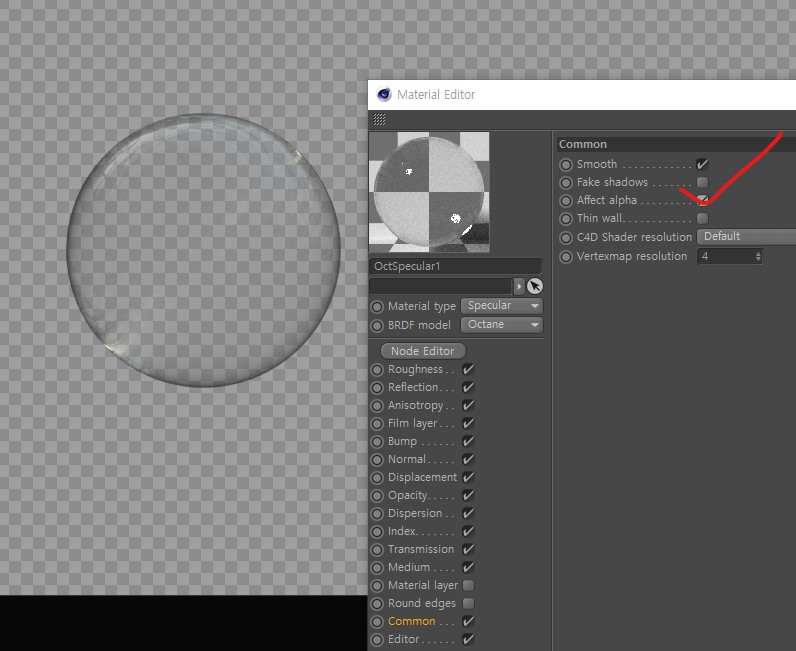Screen dimensions: 796x651
Task: Click the Cinema 4D logo icon
Action: click(384, 95)
